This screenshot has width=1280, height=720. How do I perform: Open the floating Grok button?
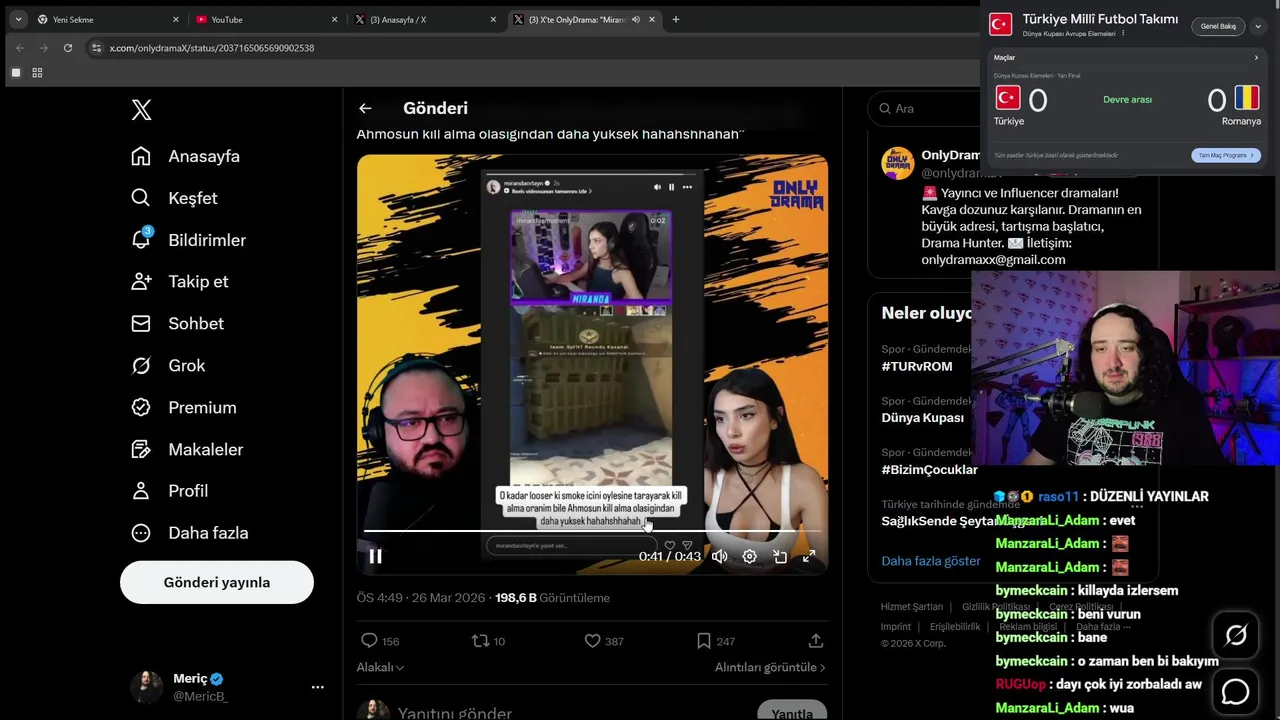[1236, 635]
